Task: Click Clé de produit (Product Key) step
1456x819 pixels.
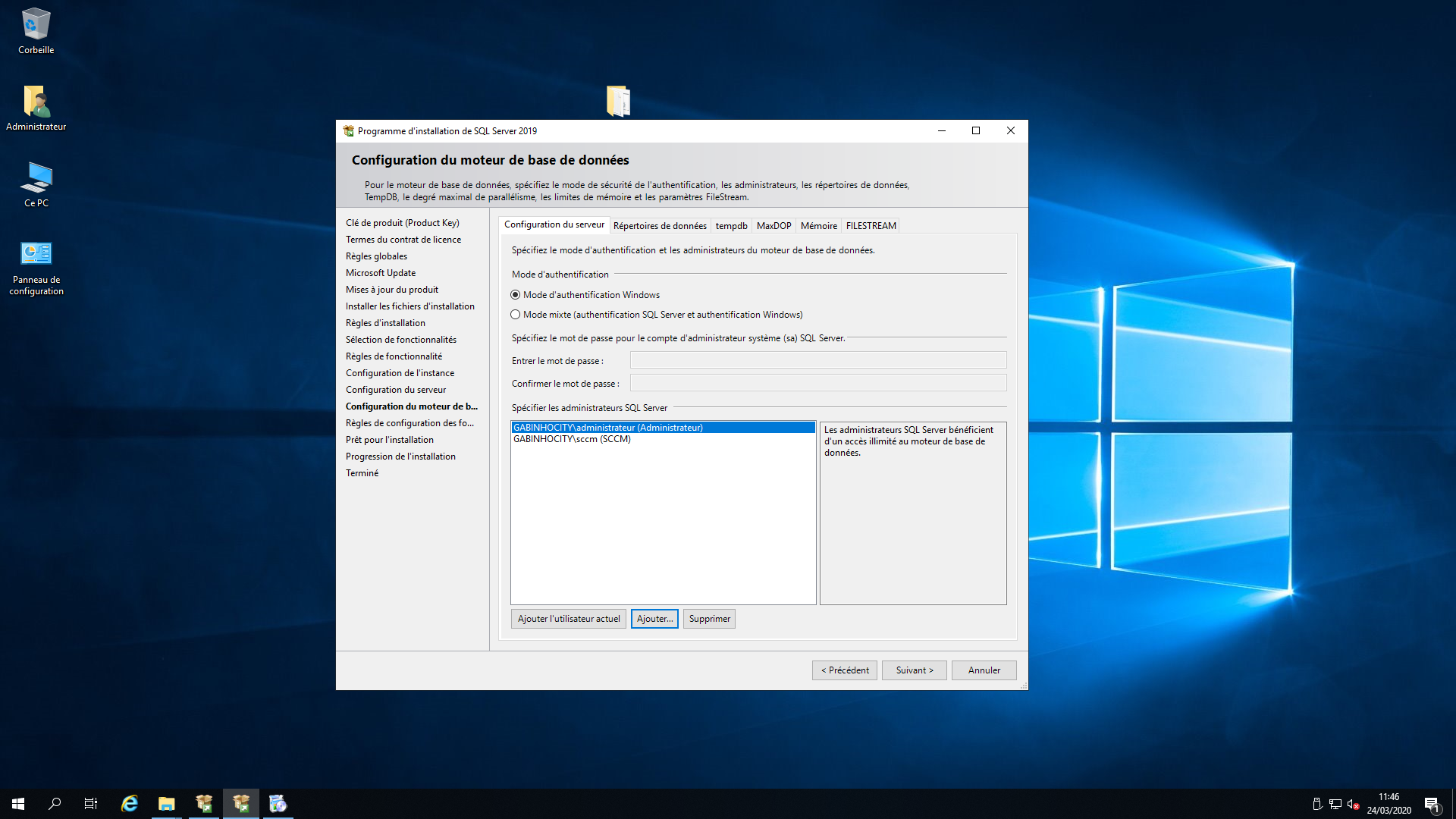Action: [403, 223]
